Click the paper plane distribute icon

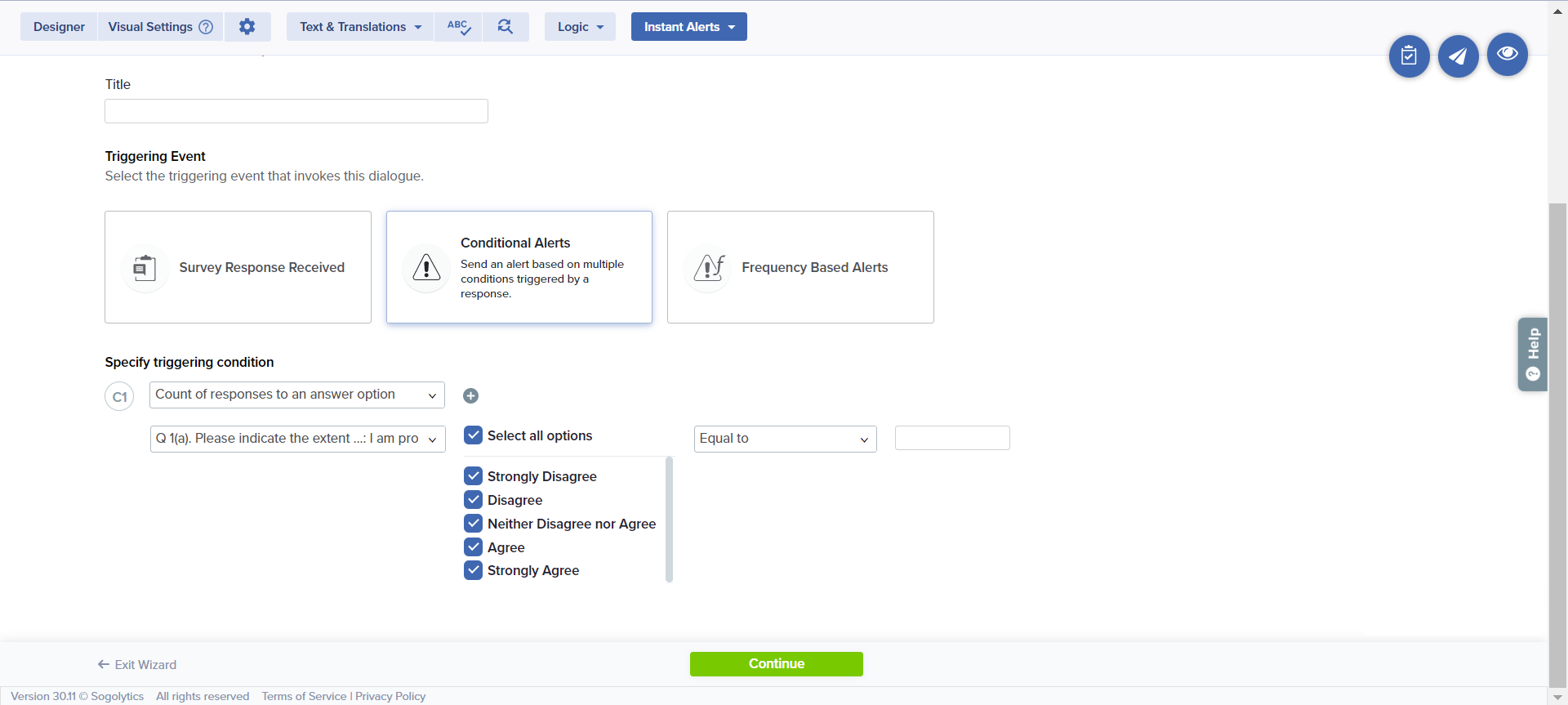[1458, 56]
